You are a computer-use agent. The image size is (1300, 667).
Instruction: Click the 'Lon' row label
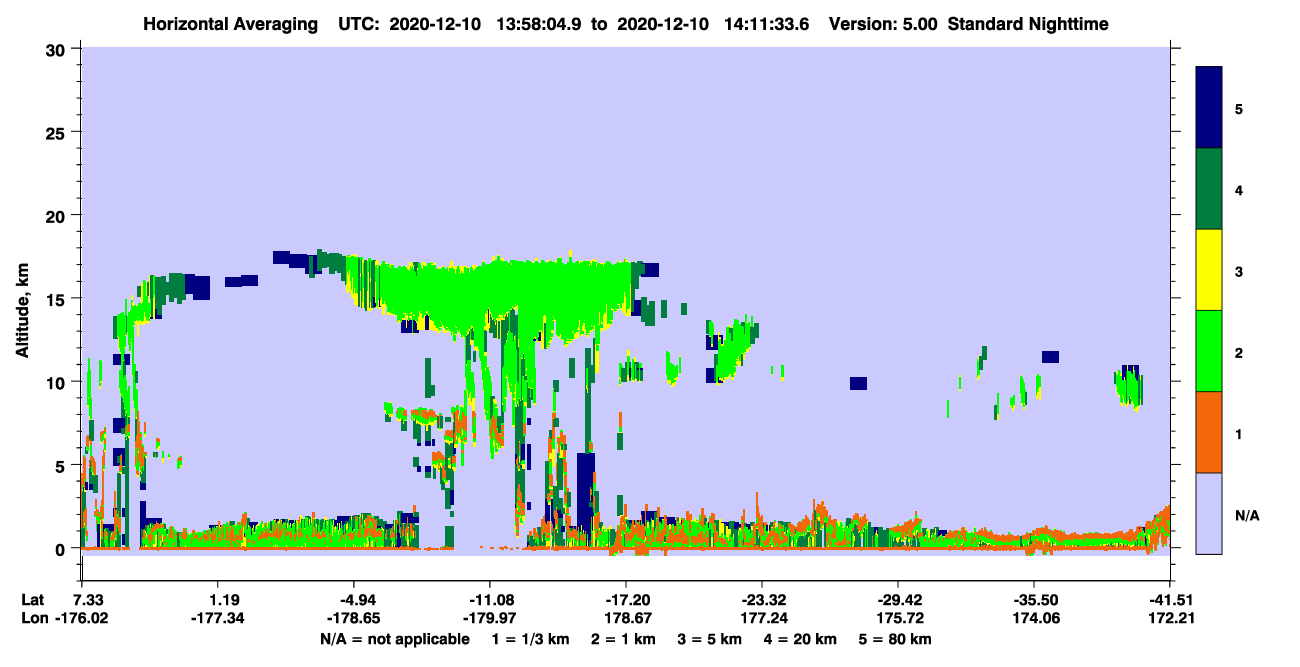pos(33,618)
